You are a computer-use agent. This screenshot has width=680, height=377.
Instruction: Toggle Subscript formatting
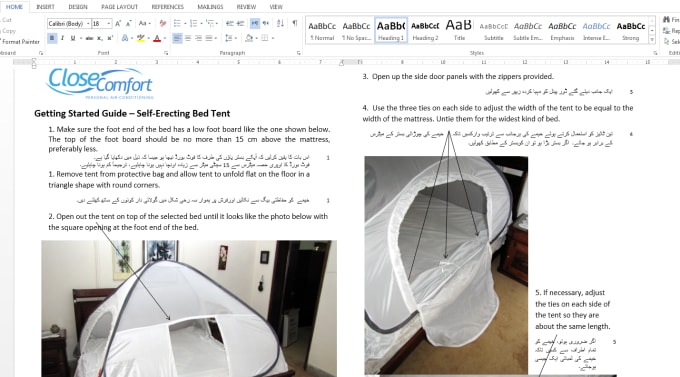[100, 38]
